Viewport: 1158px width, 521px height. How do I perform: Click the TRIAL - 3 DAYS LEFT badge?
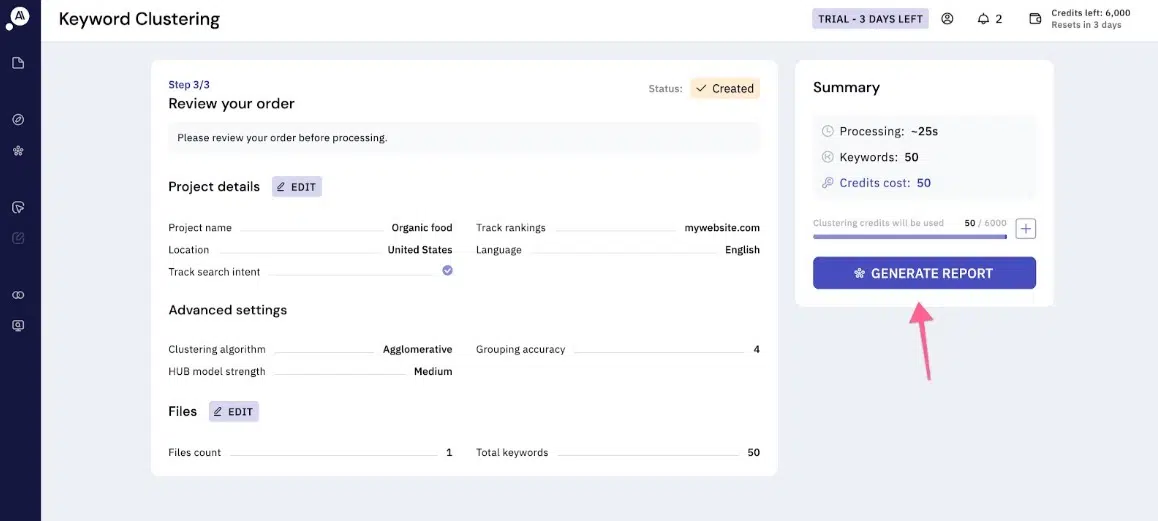[871, 19]
